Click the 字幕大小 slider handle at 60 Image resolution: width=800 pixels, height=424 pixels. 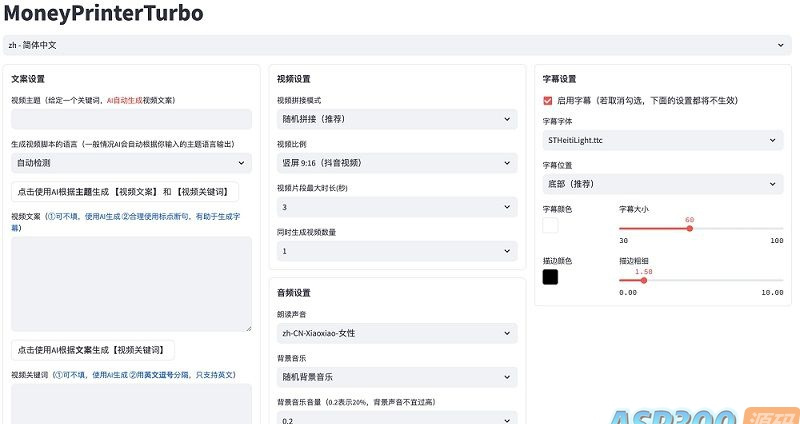click(x=690, y=229)
